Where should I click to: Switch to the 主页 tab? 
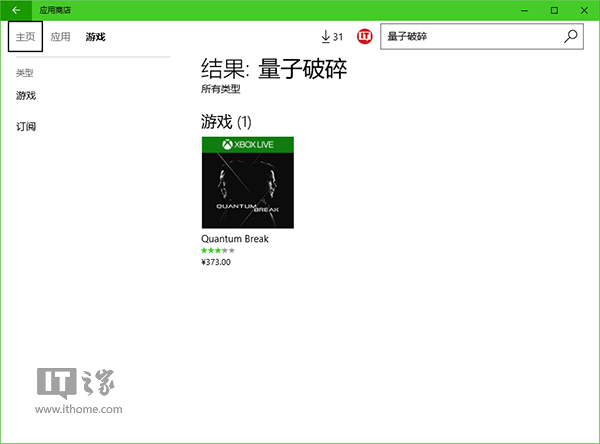(25, 37)
